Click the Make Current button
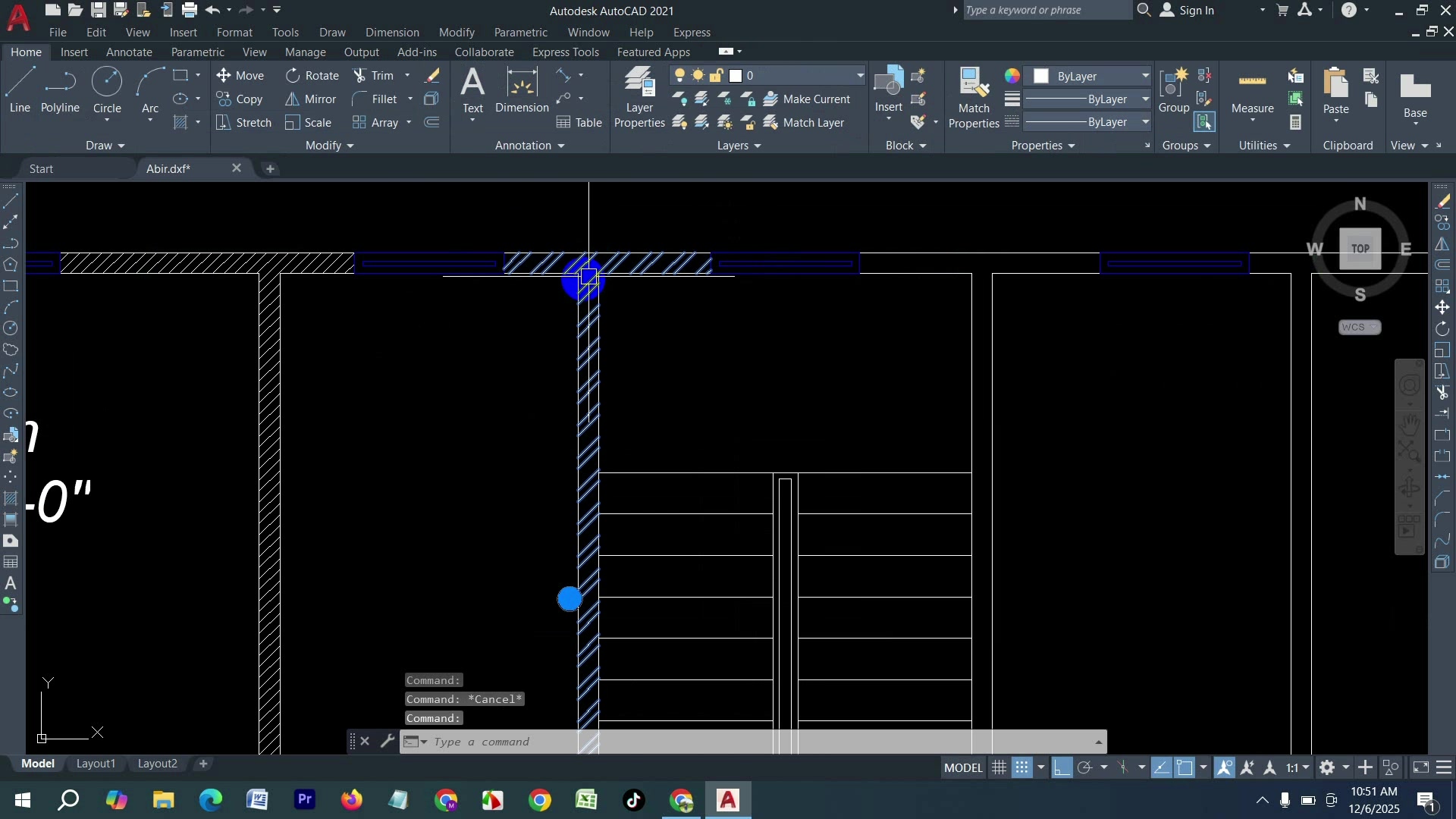The height and width of the screenshot is (819, 1456). (x=807, y=99)
